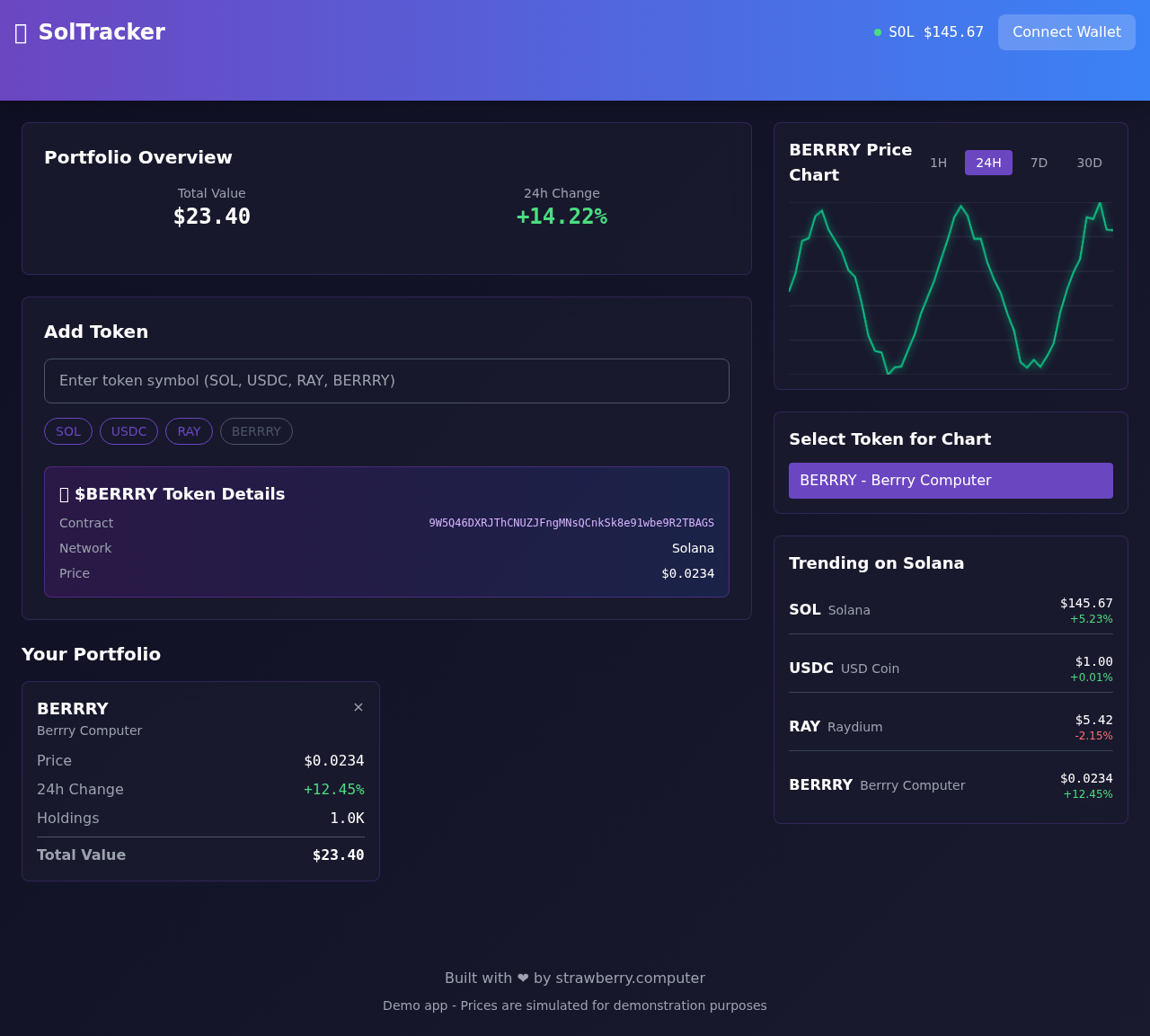The height and width of the screenshot is (1036, 1150).
Task: Expand the $BERRRY Token Details card
Action: click(386, 493)
